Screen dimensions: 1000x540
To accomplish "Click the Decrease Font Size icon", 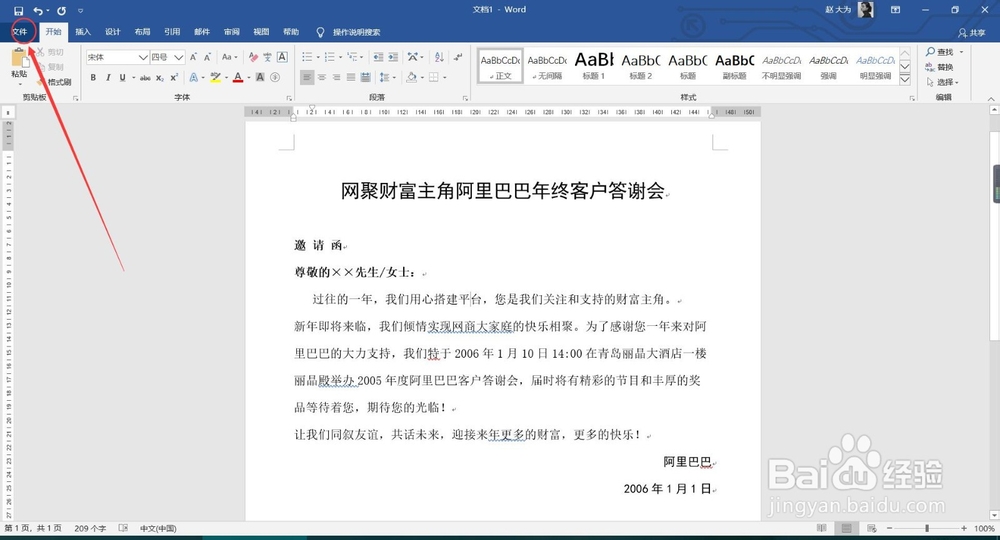I will 208,57.
